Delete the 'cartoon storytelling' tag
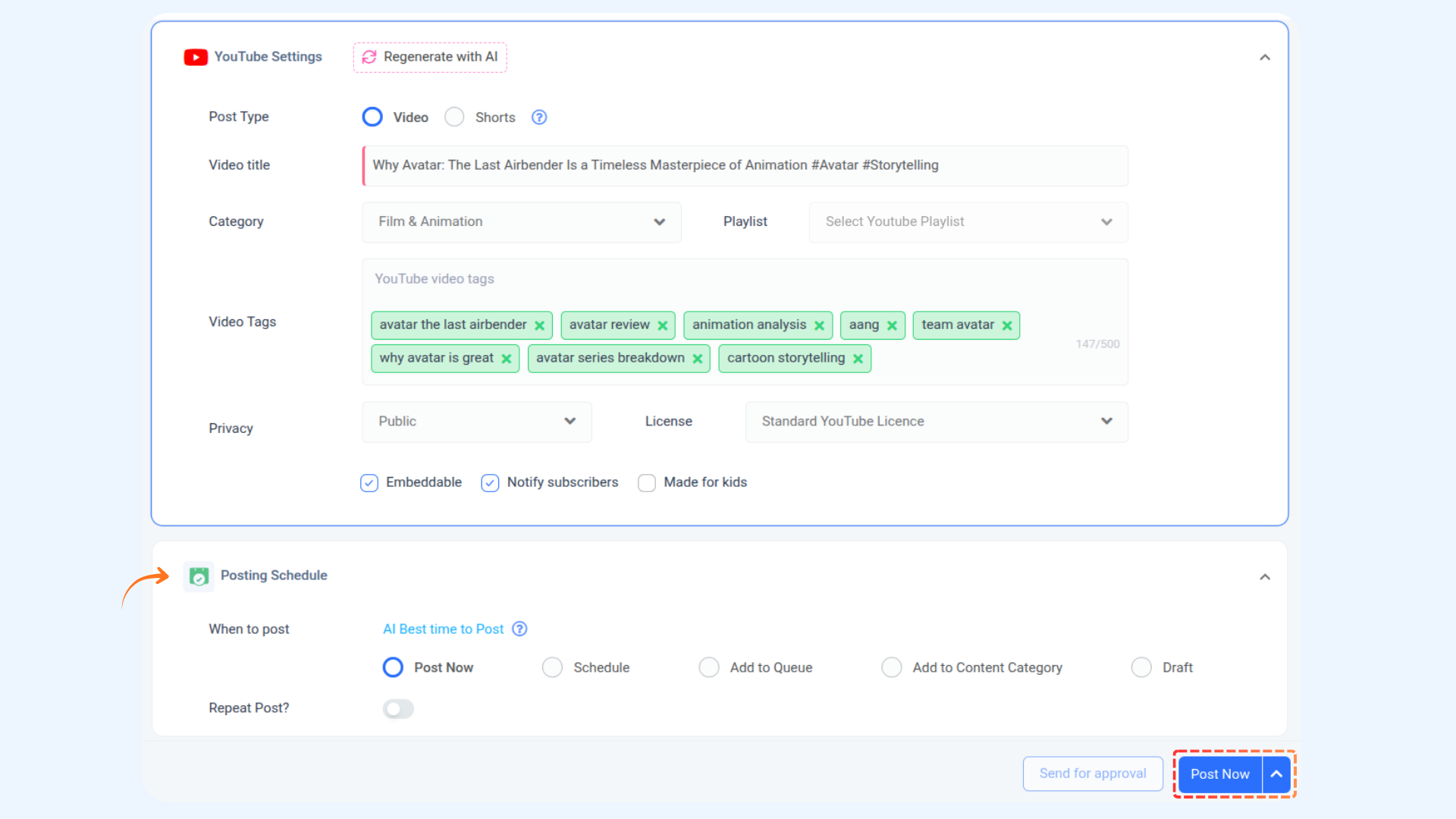 coord(858,359)
